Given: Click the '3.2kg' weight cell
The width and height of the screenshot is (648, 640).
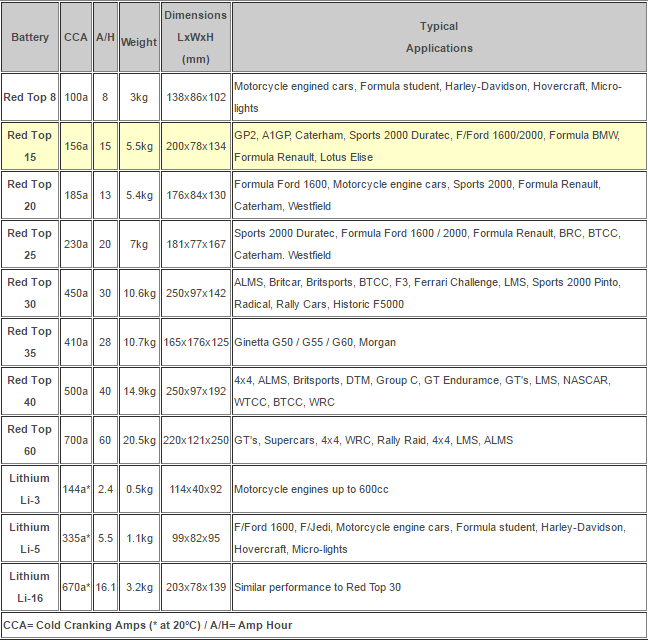Looking at the screenshot, I should pos(139,587).
